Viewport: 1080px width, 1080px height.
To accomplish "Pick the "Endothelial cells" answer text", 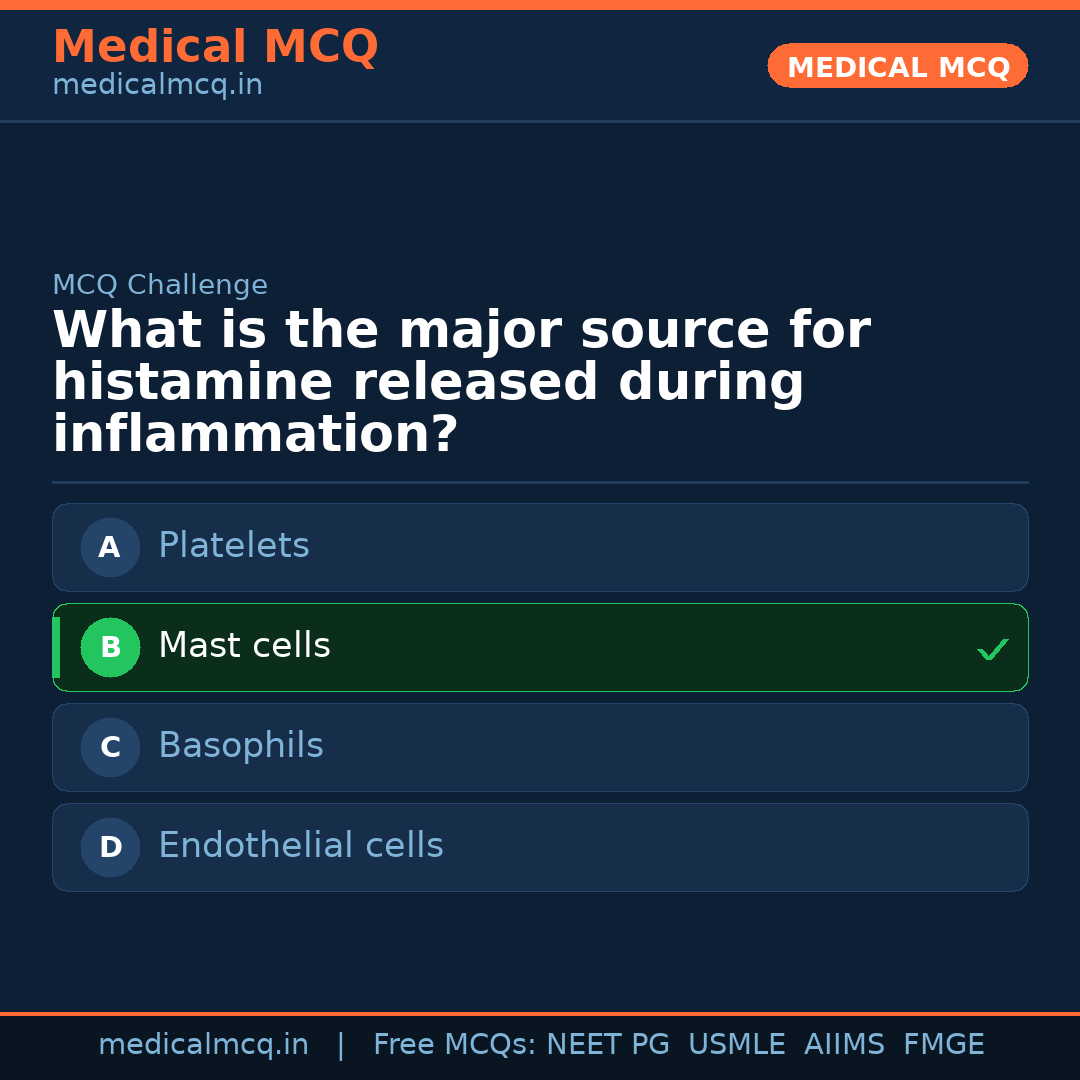I will 300,846.
